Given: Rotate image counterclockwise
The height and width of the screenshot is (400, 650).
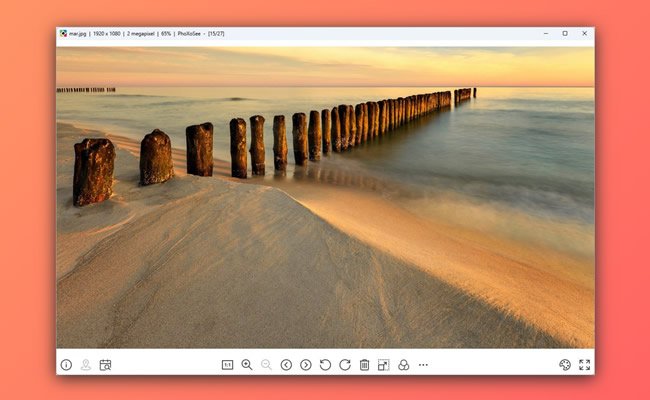Looking at the screenshot, I should (325, 365).
